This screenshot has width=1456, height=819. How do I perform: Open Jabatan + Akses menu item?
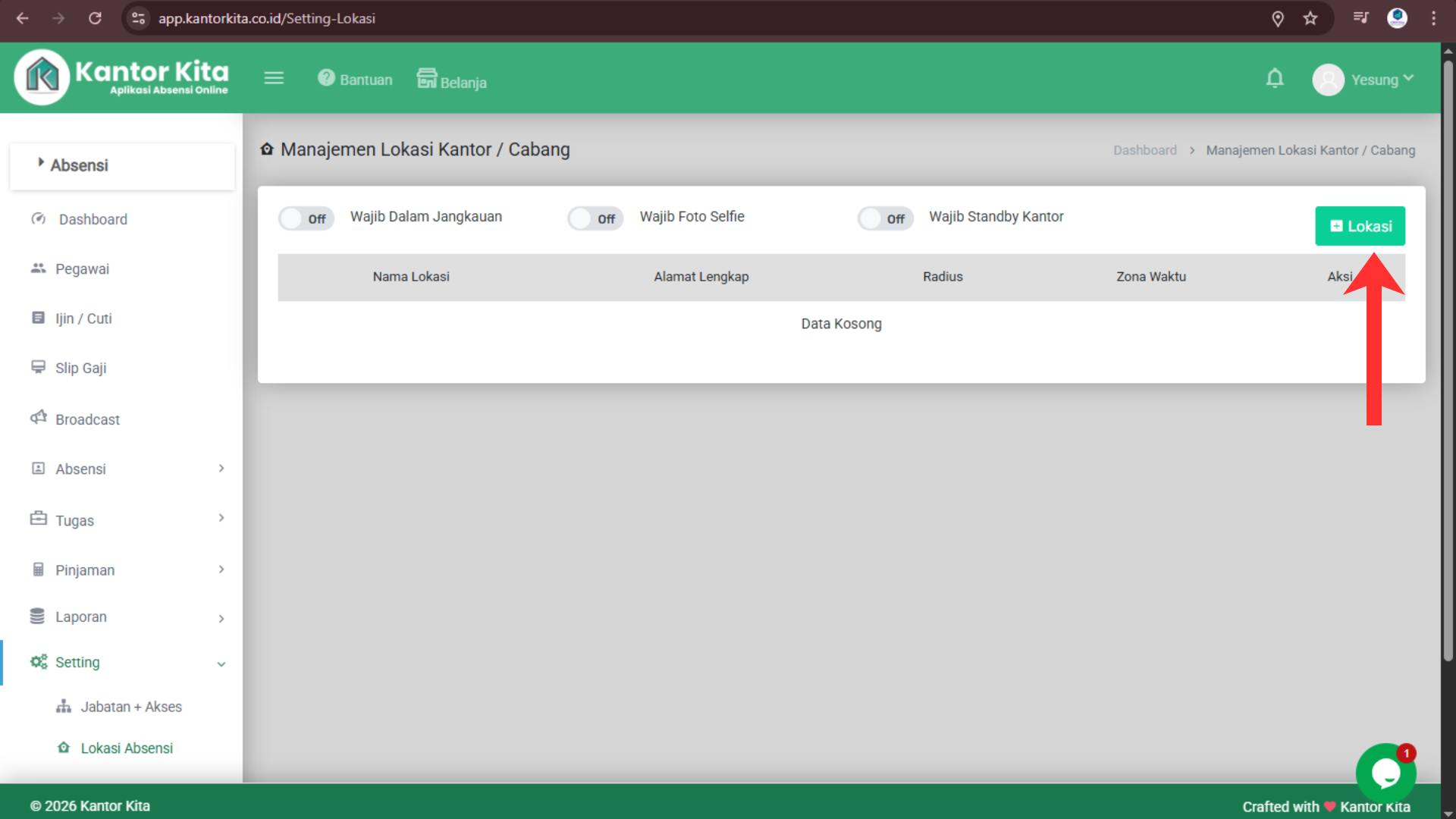pyautogui.click(x=130, y=707)
